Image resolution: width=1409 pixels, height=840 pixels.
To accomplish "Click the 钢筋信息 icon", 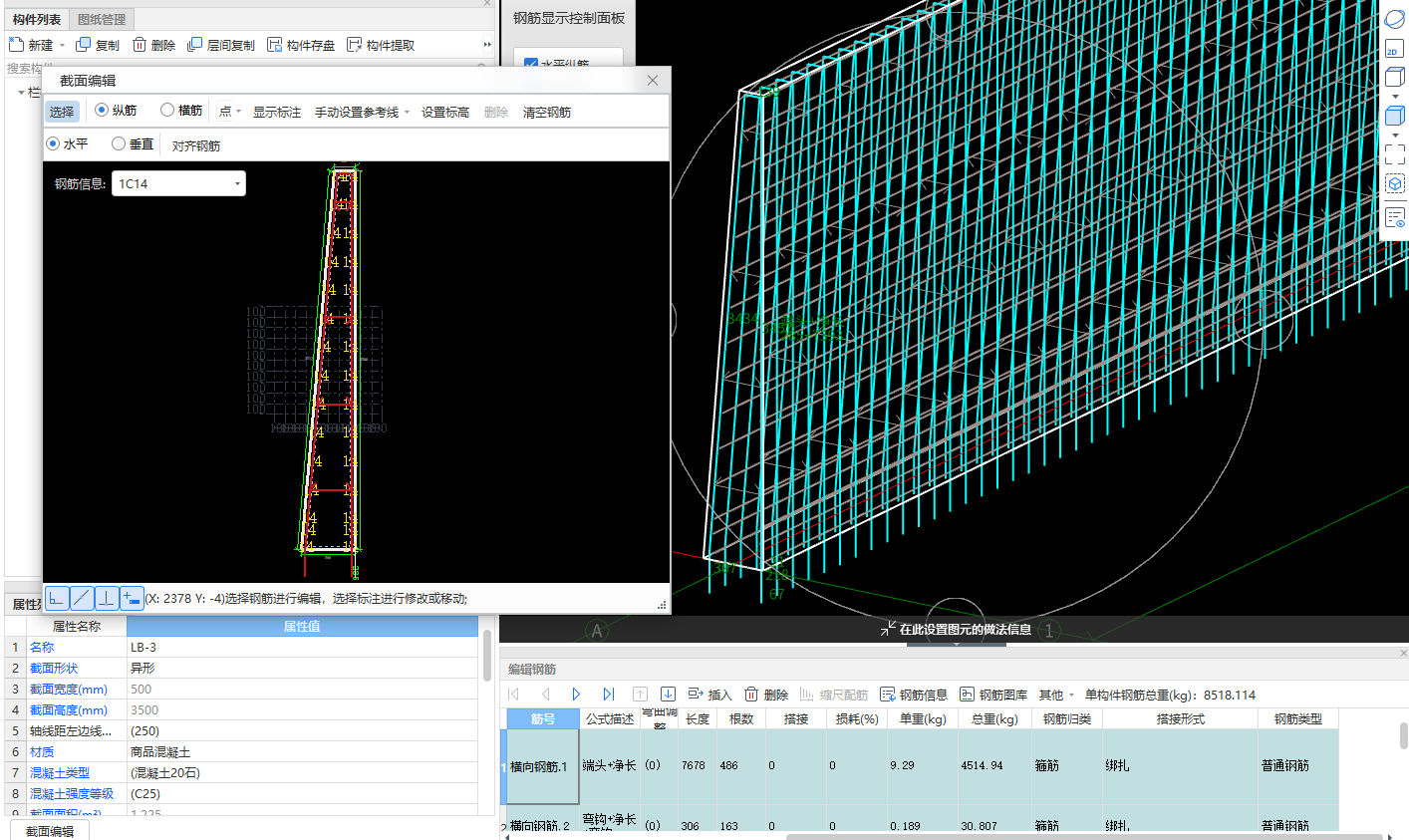I will [x=888, y=695].
